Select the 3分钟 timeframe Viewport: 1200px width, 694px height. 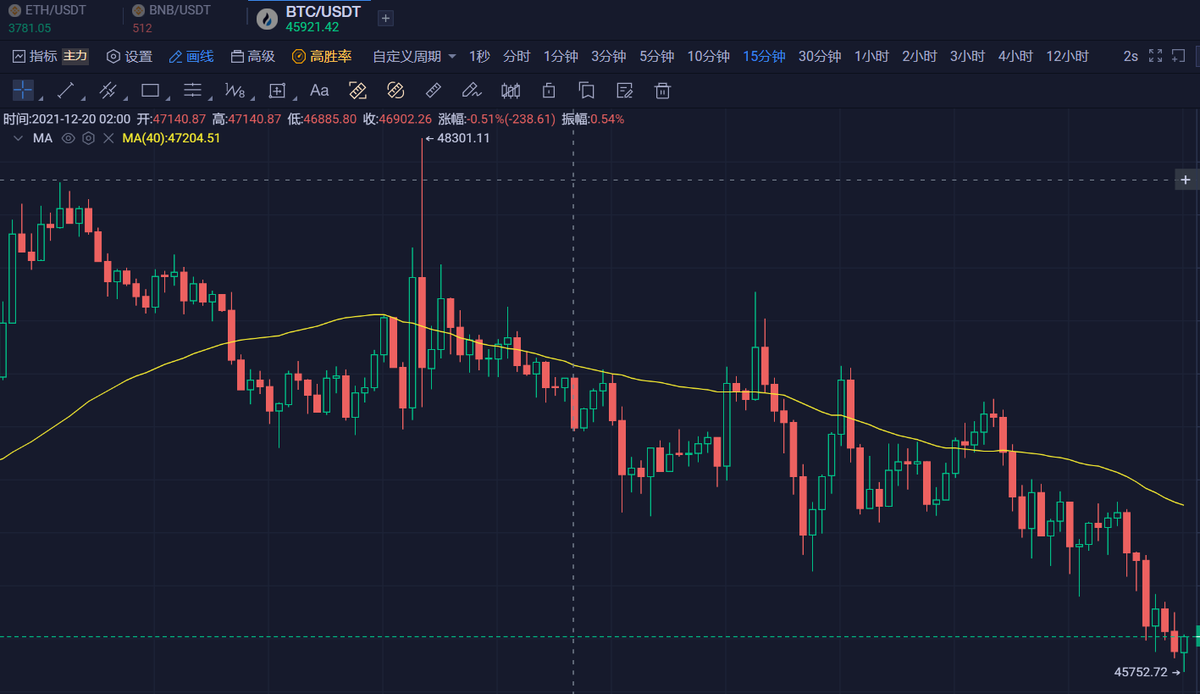click(x=609, y=56)
